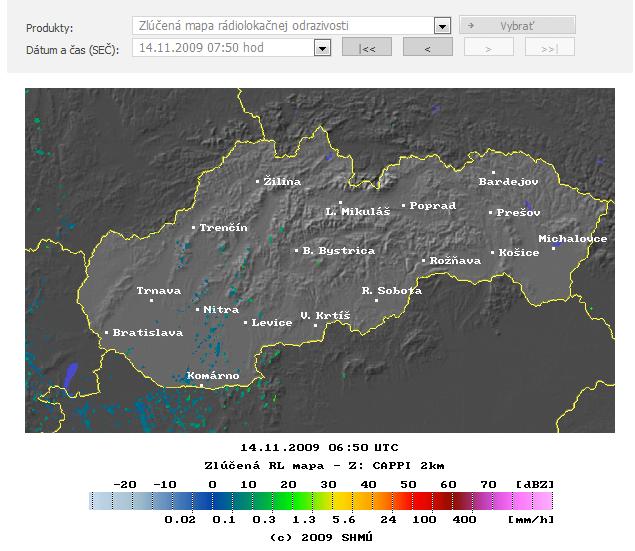Go to previous frame with < button
The image size is (635, 551).
click(428, 47)
